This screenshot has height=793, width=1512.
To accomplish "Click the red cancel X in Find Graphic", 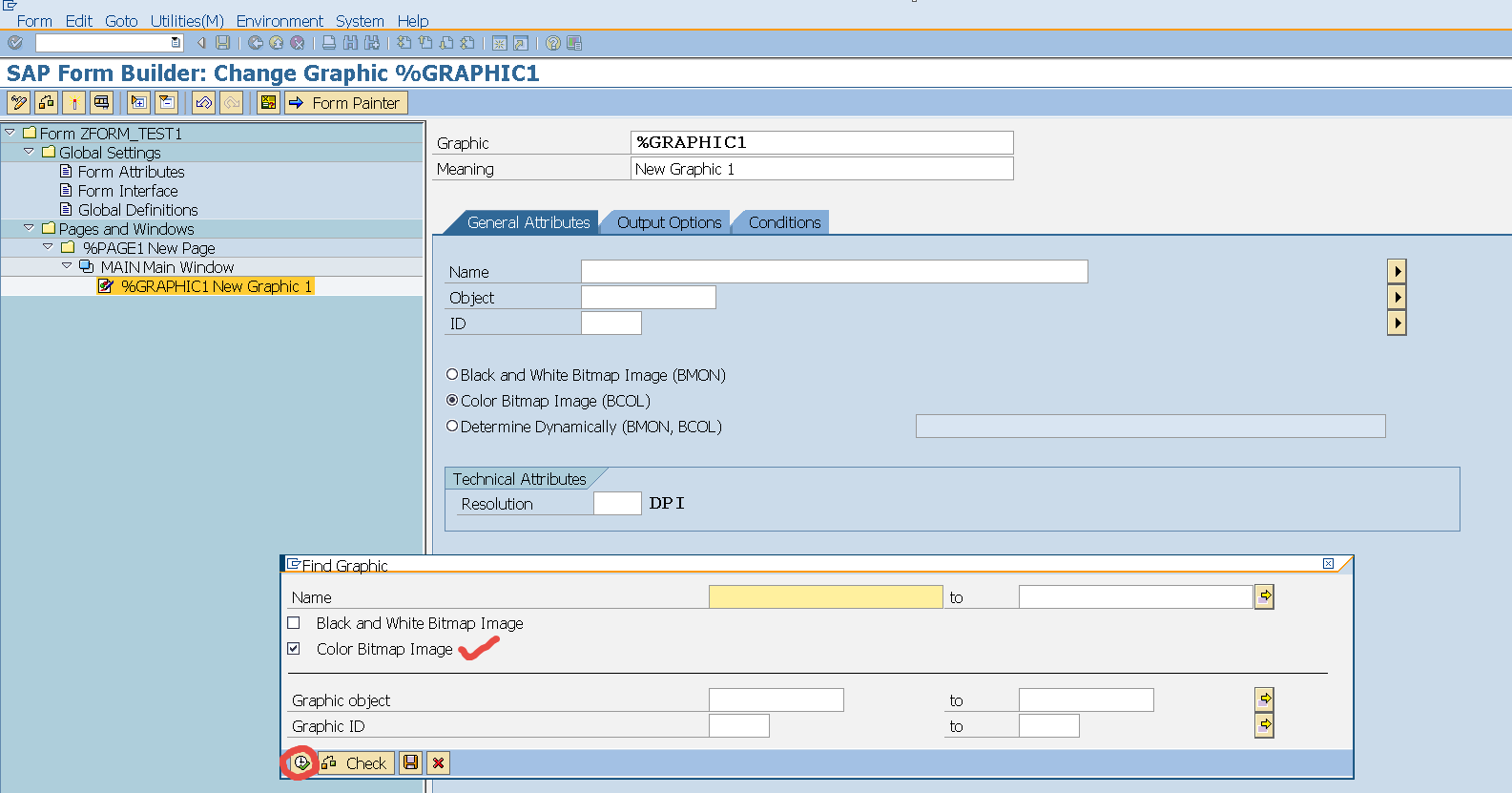I will [438, 762].
